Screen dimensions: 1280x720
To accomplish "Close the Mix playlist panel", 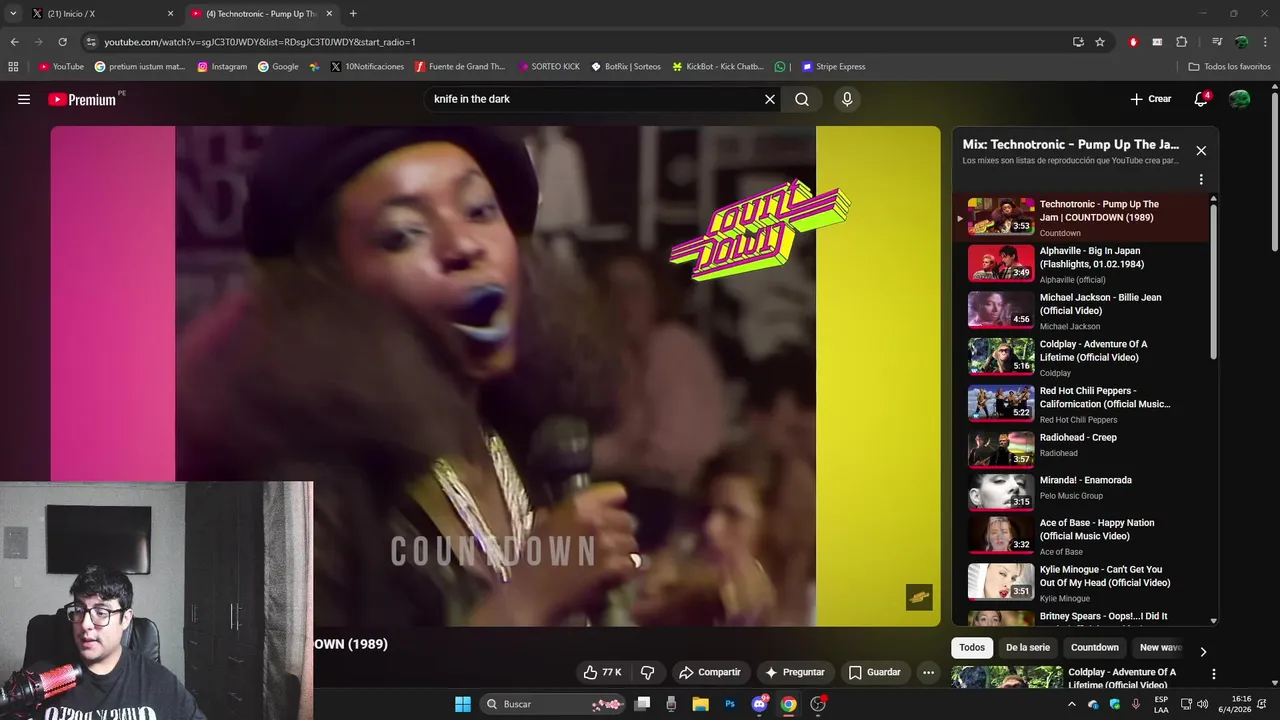I will click(1201, 151).
